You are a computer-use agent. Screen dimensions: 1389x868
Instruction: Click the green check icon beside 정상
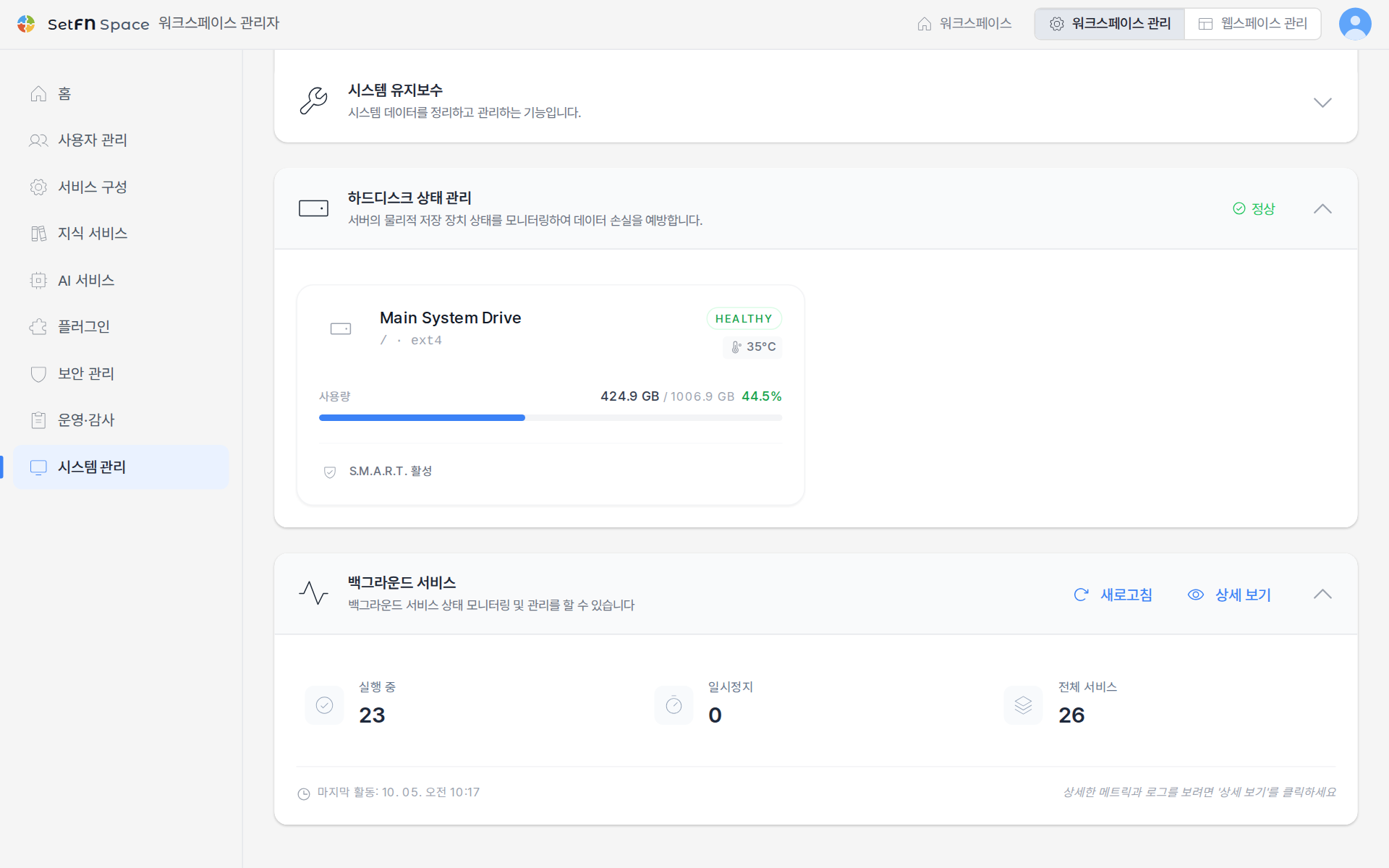point(1239,208)
